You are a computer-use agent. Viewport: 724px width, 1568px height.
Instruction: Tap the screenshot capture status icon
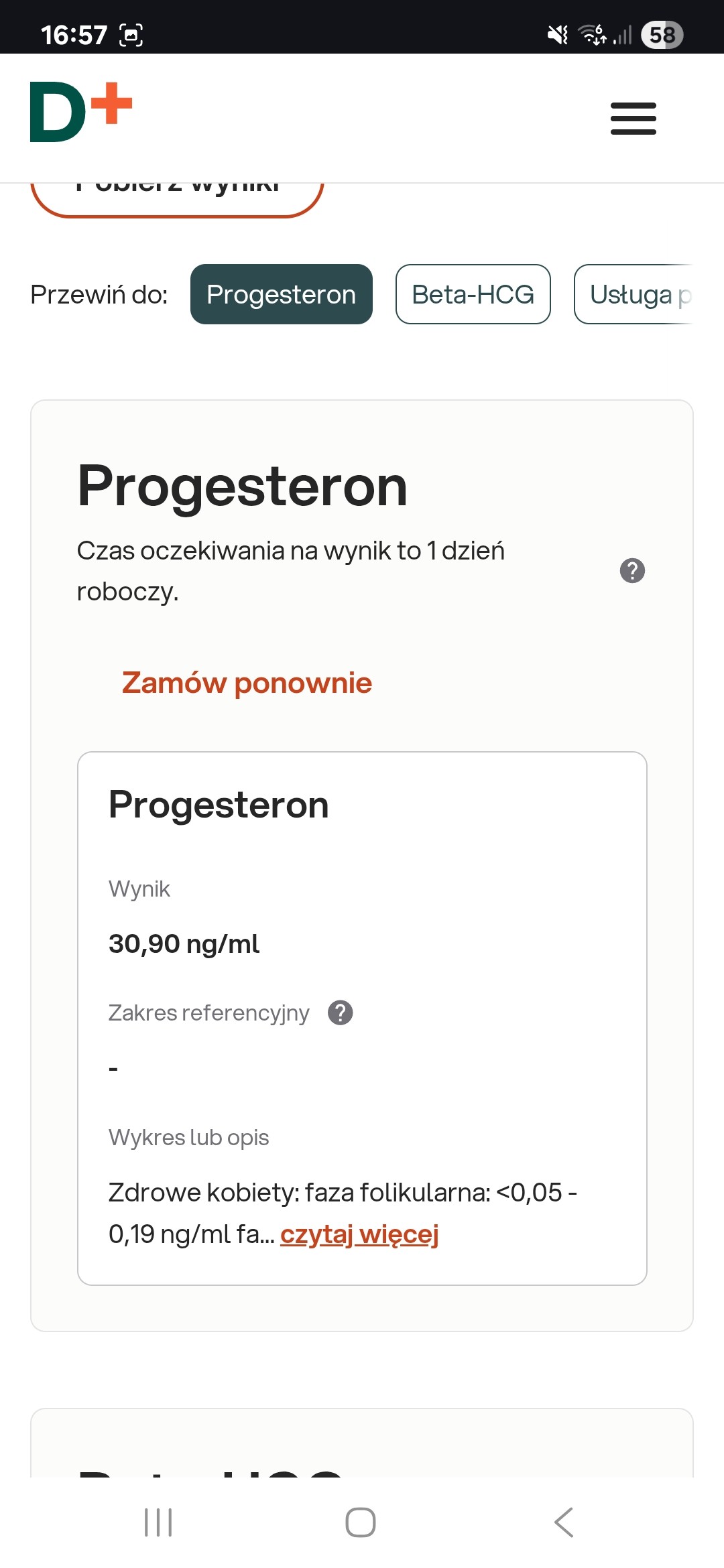[x=131, y=35]
